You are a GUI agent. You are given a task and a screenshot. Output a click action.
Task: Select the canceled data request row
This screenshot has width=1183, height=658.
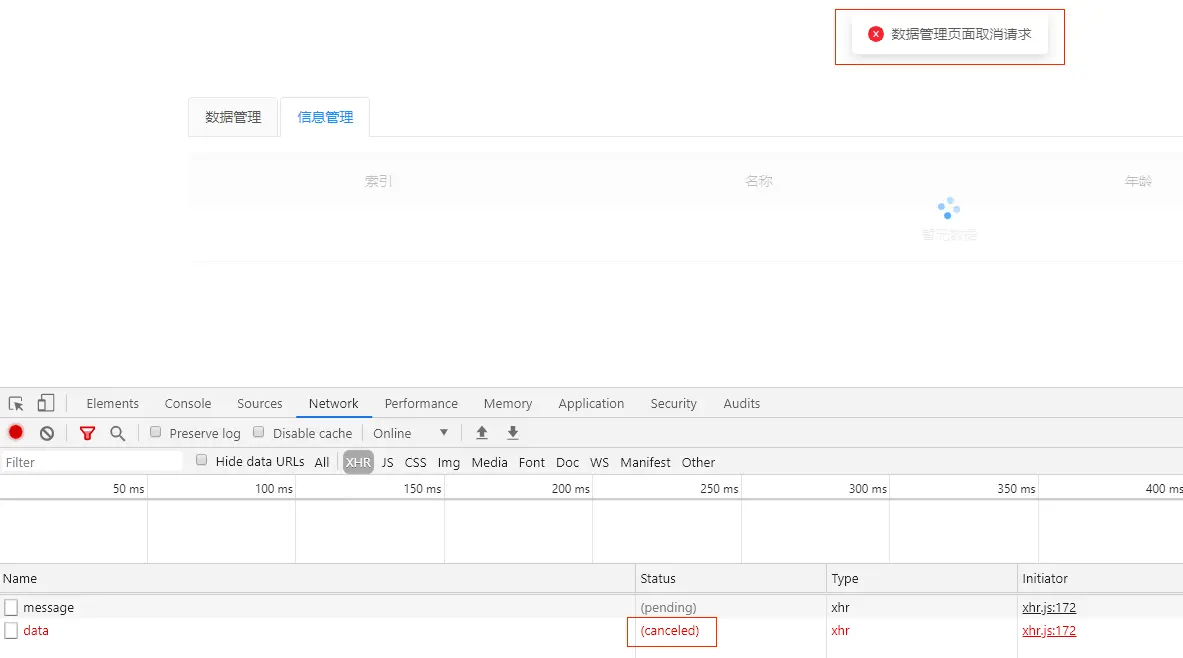pos(592,631)
